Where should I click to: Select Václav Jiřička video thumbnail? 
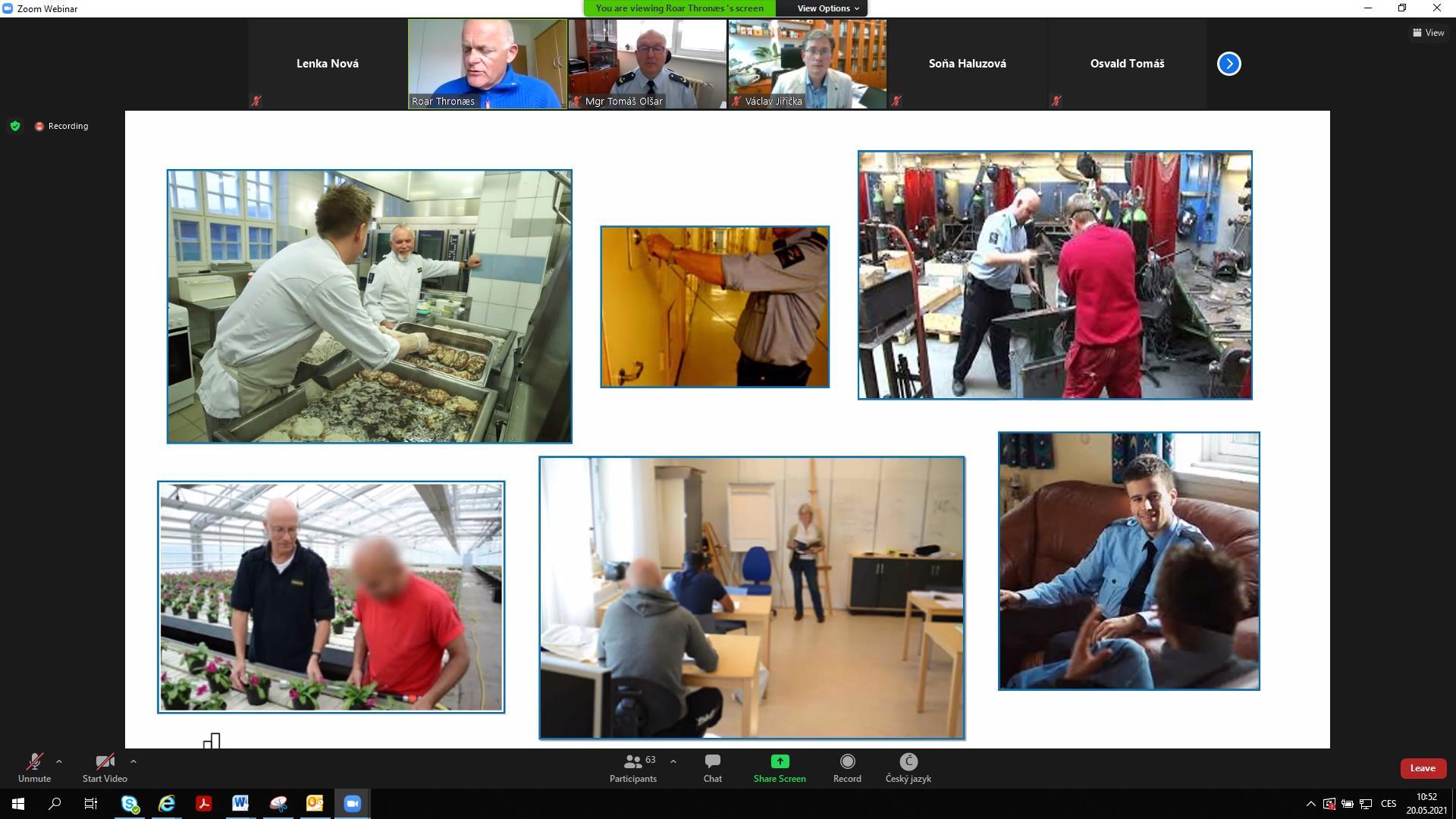click(807, 64)
